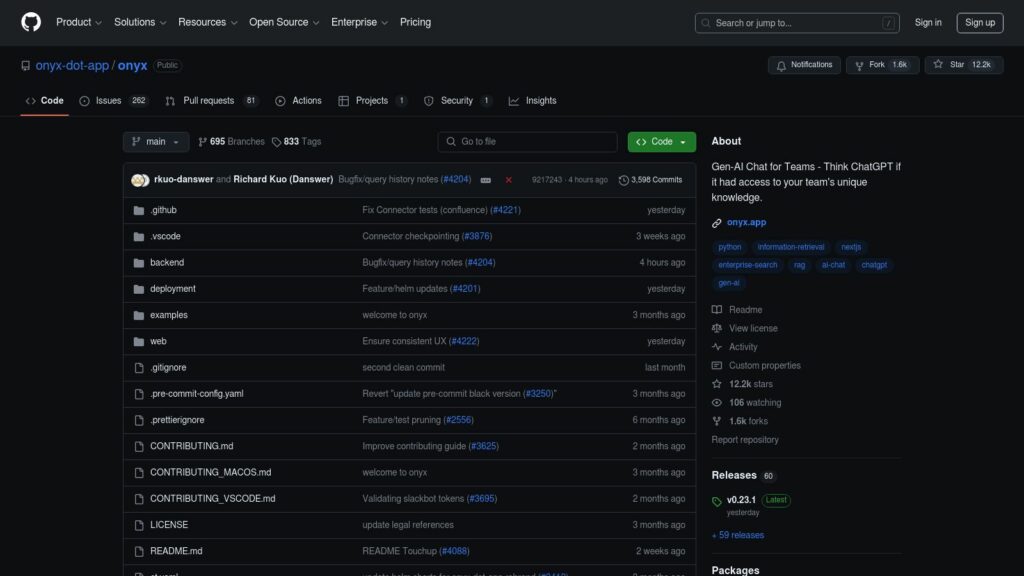Open the main branch selector dropdown
Screen dimensions: 1024x576
[155, 142]
